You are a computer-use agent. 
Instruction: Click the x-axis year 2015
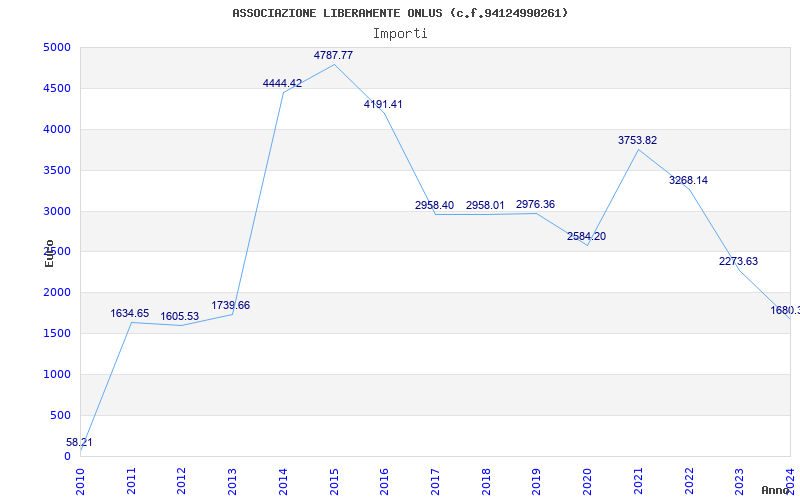[x=334, y=481]
